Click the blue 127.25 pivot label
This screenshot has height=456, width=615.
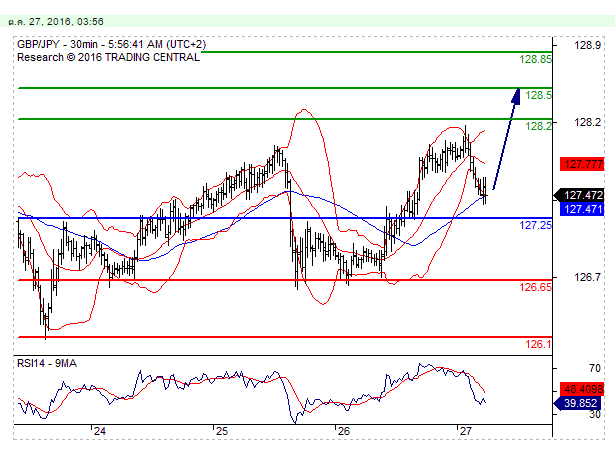click(x=535, y=225)
